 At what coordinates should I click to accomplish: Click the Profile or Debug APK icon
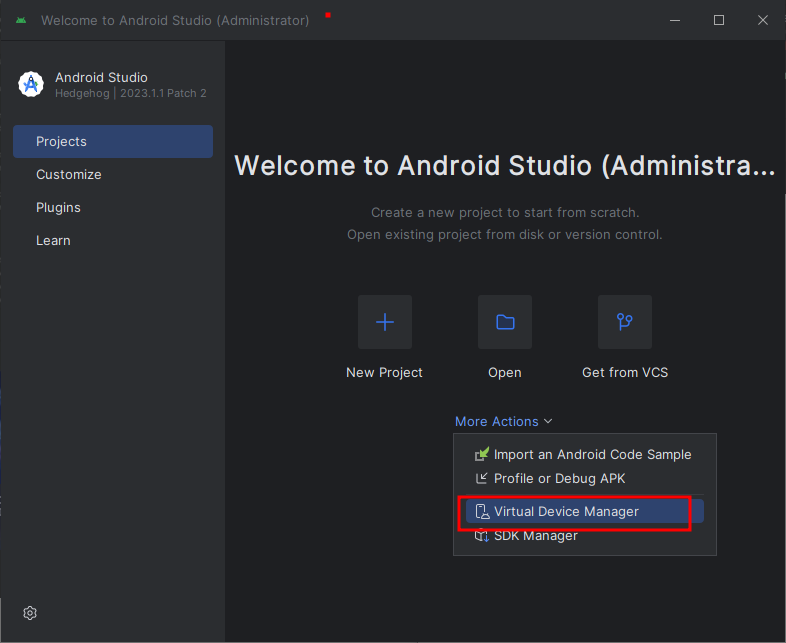[x=481, y=478]
